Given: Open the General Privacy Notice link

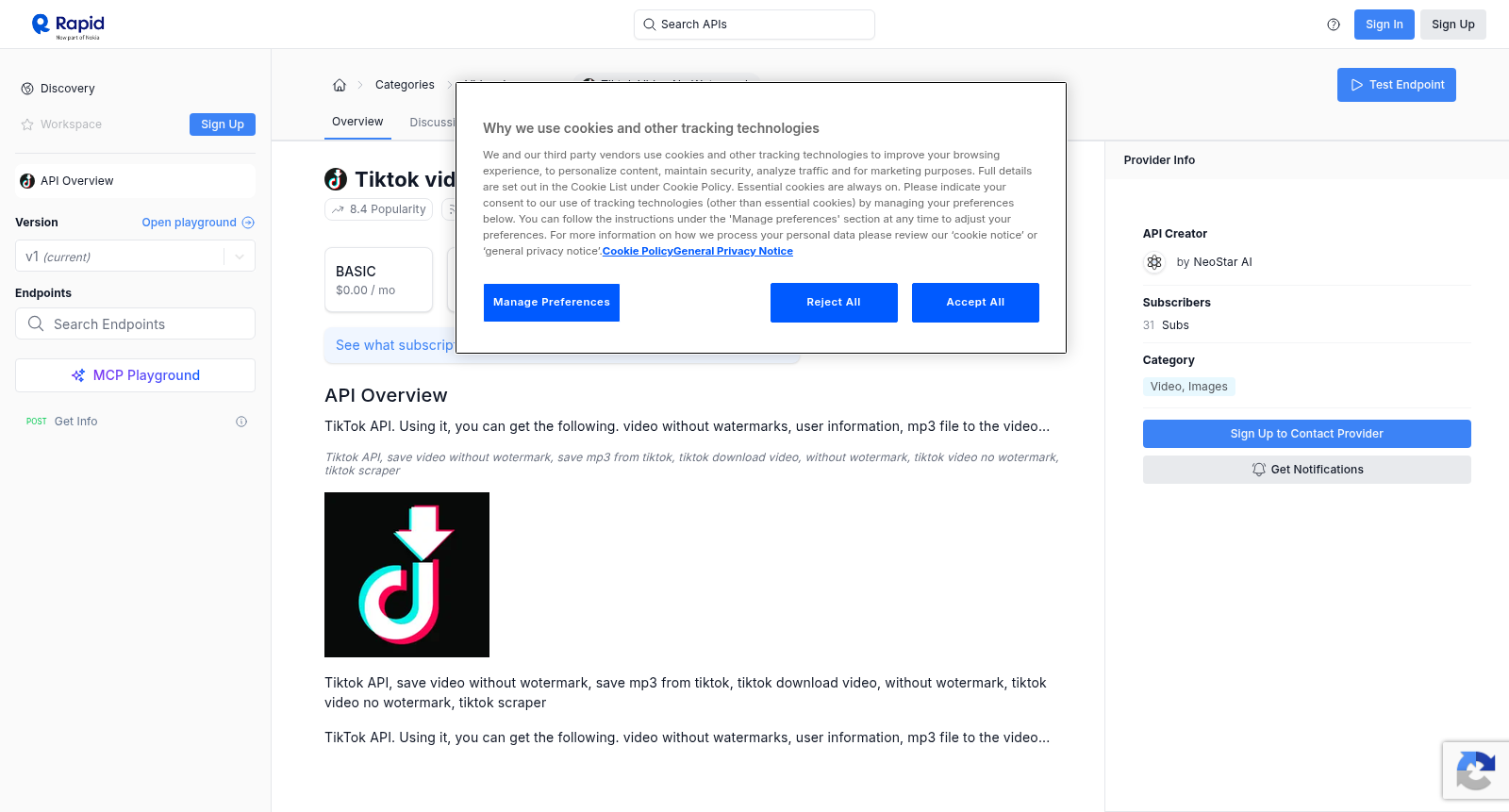Looking at the screenshot, I should 733,251.
